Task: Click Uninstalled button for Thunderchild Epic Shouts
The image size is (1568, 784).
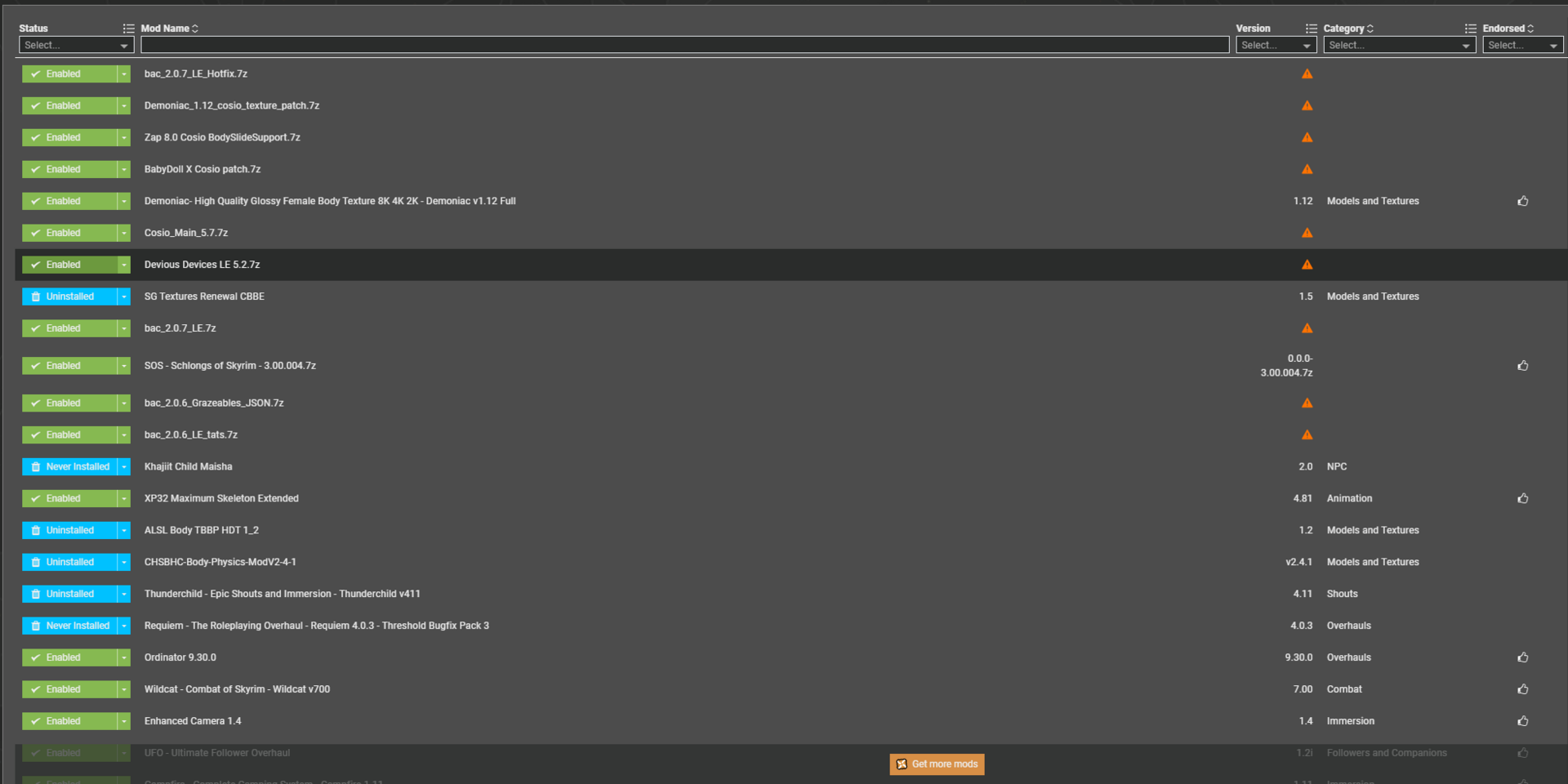Action: [69, 594]
